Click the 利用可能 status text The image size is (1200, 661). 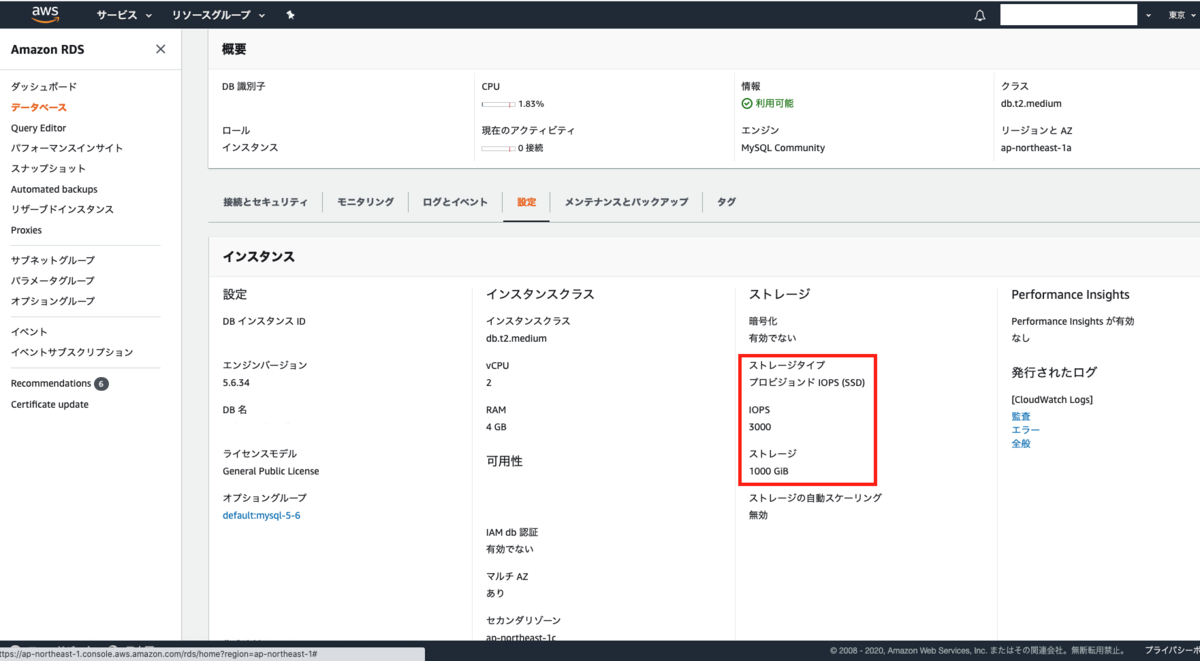coord(774,104)
